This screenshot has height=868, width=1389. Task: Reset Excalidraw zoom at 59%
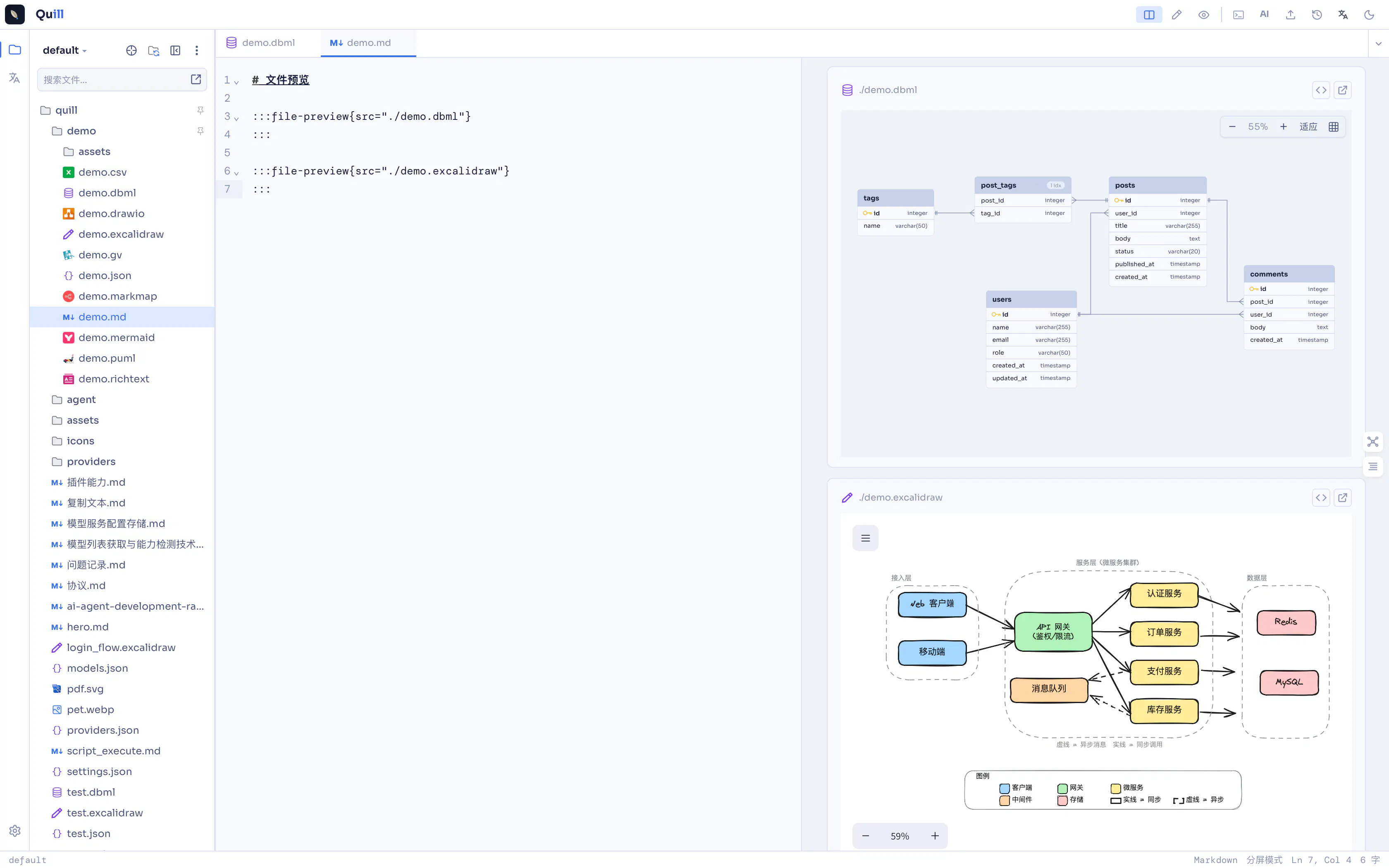pyautogui.click(x=900, y=837)
